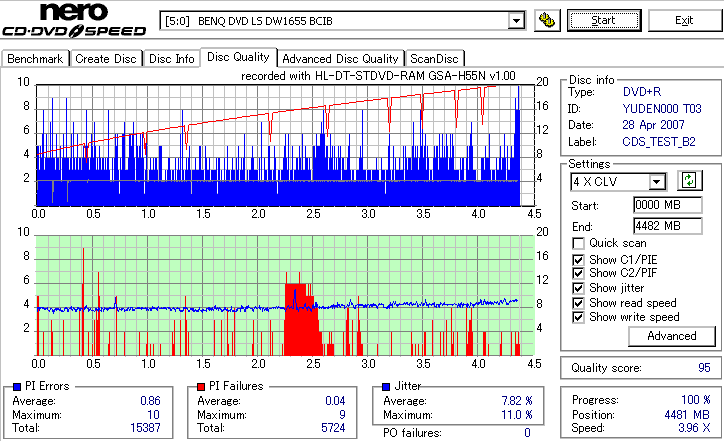Open the Advanced settings button

tap(672, 336)
